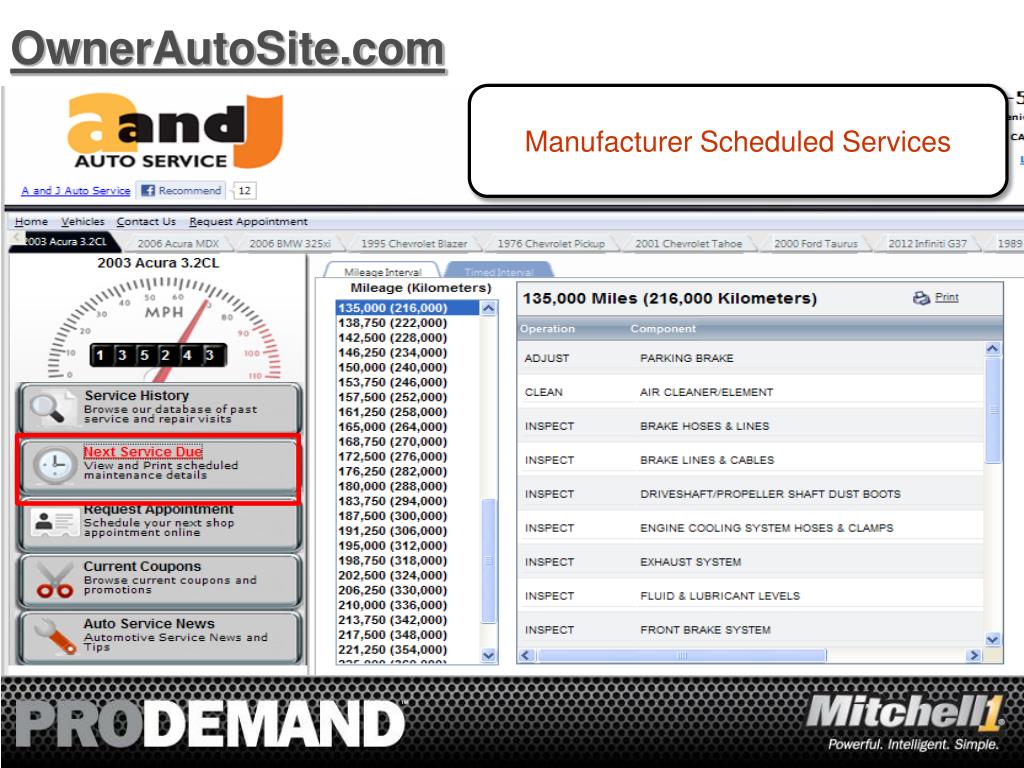Click the Request Appointment contact card icon

pos(56,522)
